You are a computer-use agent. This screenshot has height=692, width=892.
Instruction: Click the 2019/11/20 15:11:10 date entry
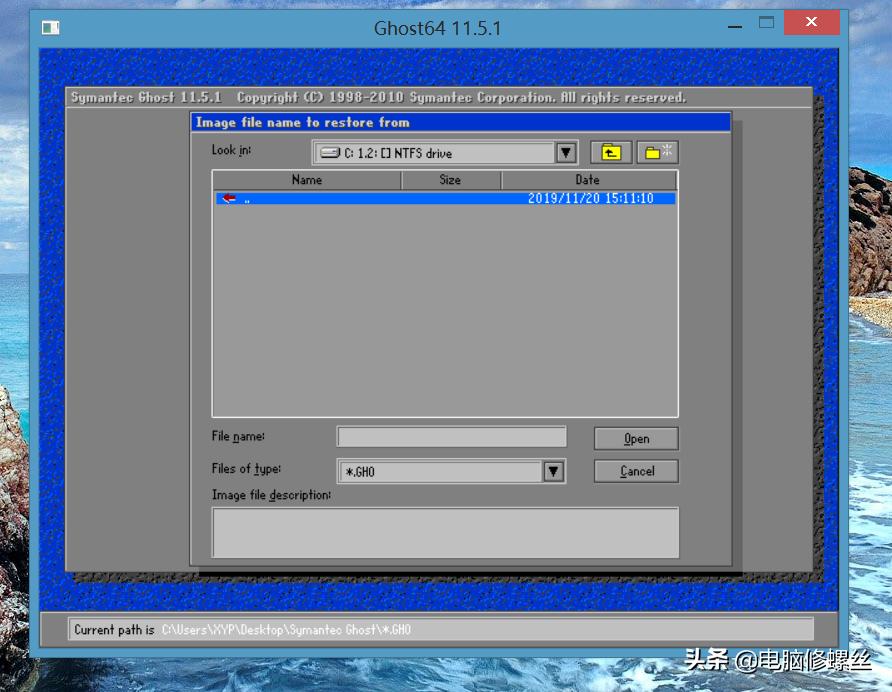tap(590, 198)
